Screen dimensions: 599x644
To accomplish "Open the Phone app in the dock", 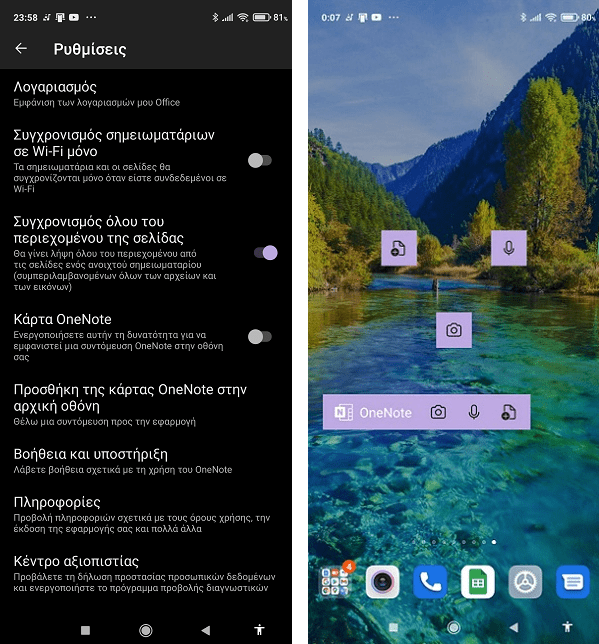I will tap(430, 582).
